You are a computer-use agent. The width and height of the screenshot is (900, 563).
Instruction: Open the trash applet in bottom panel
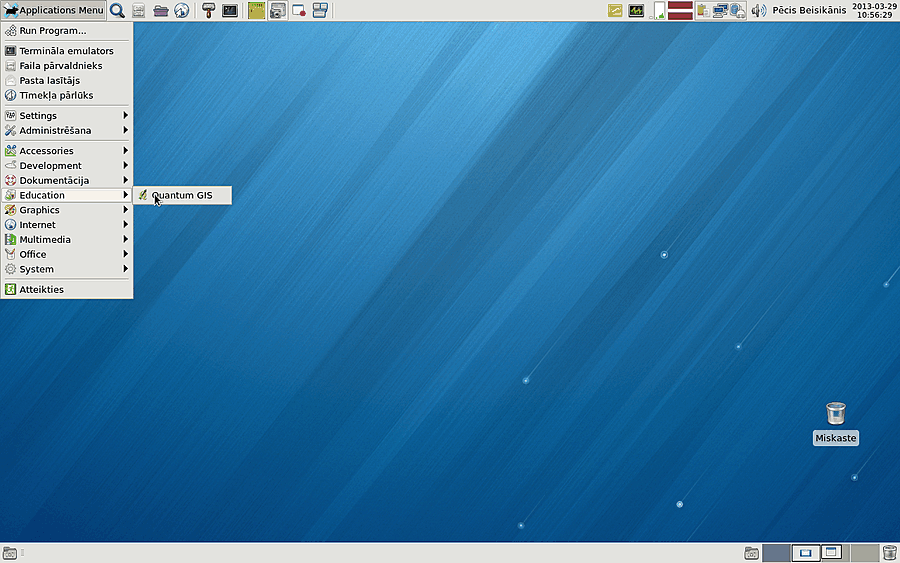[x=890, y=553]
